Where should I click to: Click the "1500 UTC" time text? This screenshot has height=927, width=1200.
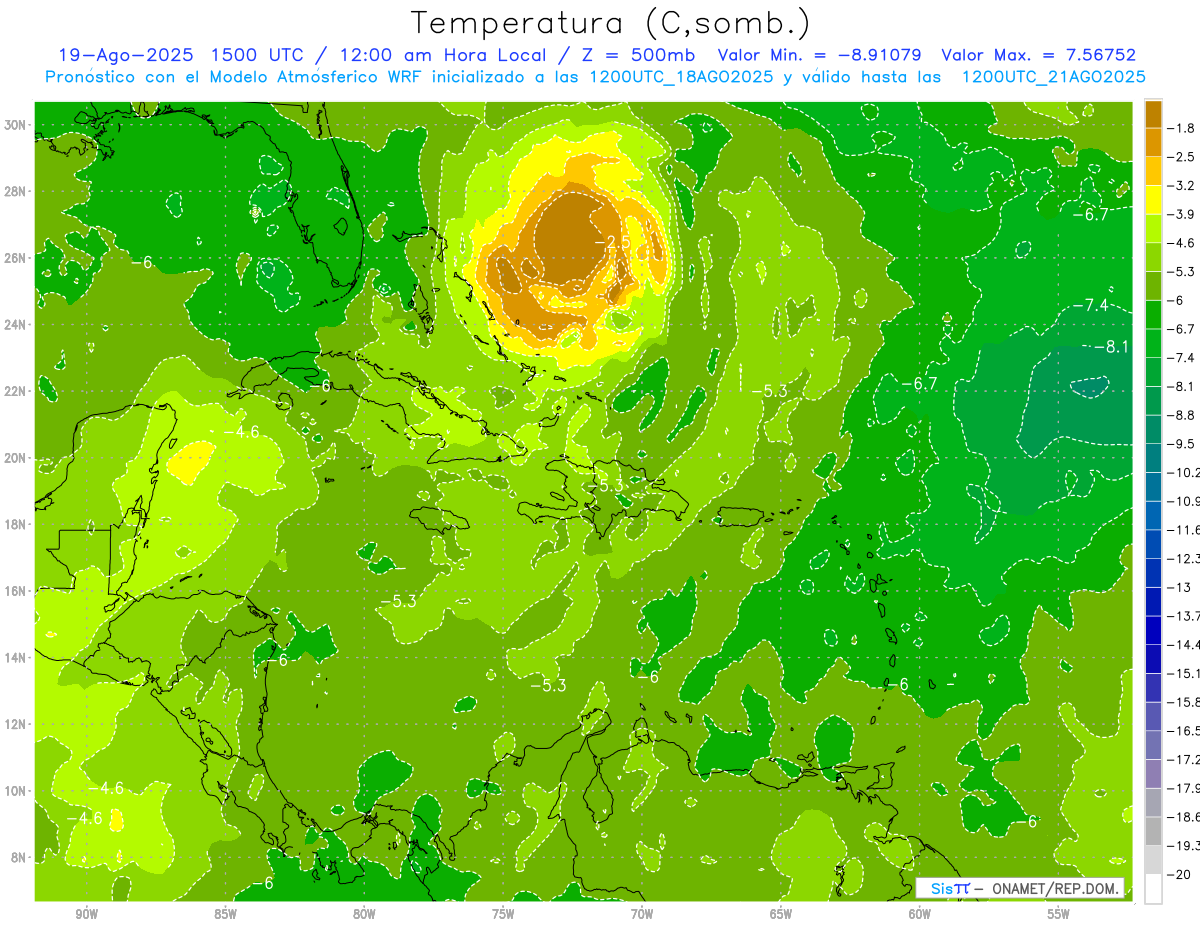255,55
